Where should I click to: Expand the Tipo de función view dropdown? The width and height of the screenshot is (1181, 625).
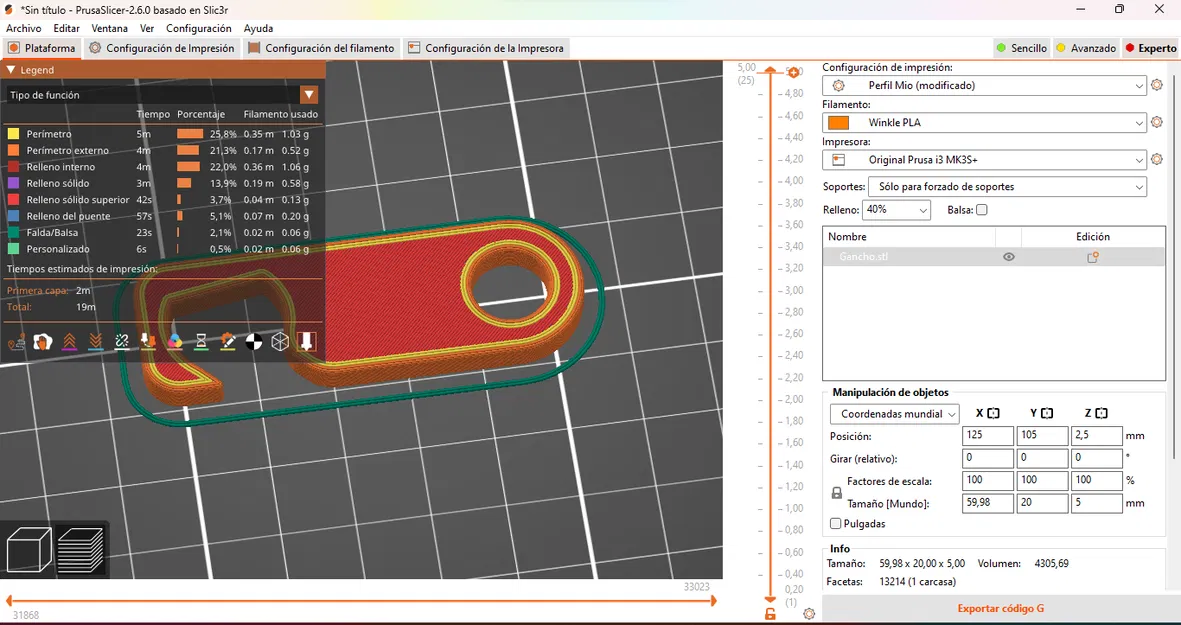tap(309, 95)
